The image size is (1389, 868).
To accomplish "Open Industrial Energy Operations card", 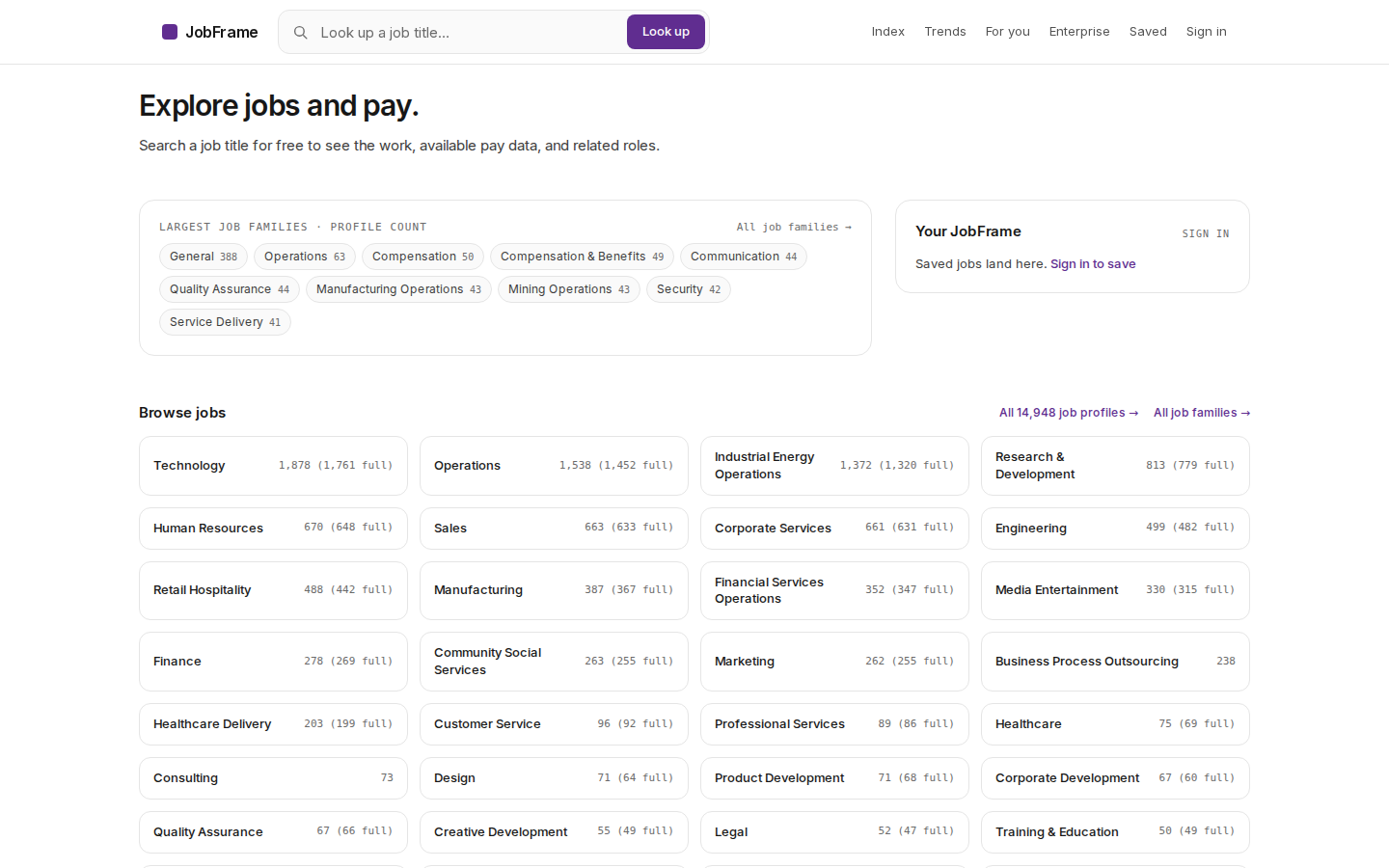I will [834, 466].
